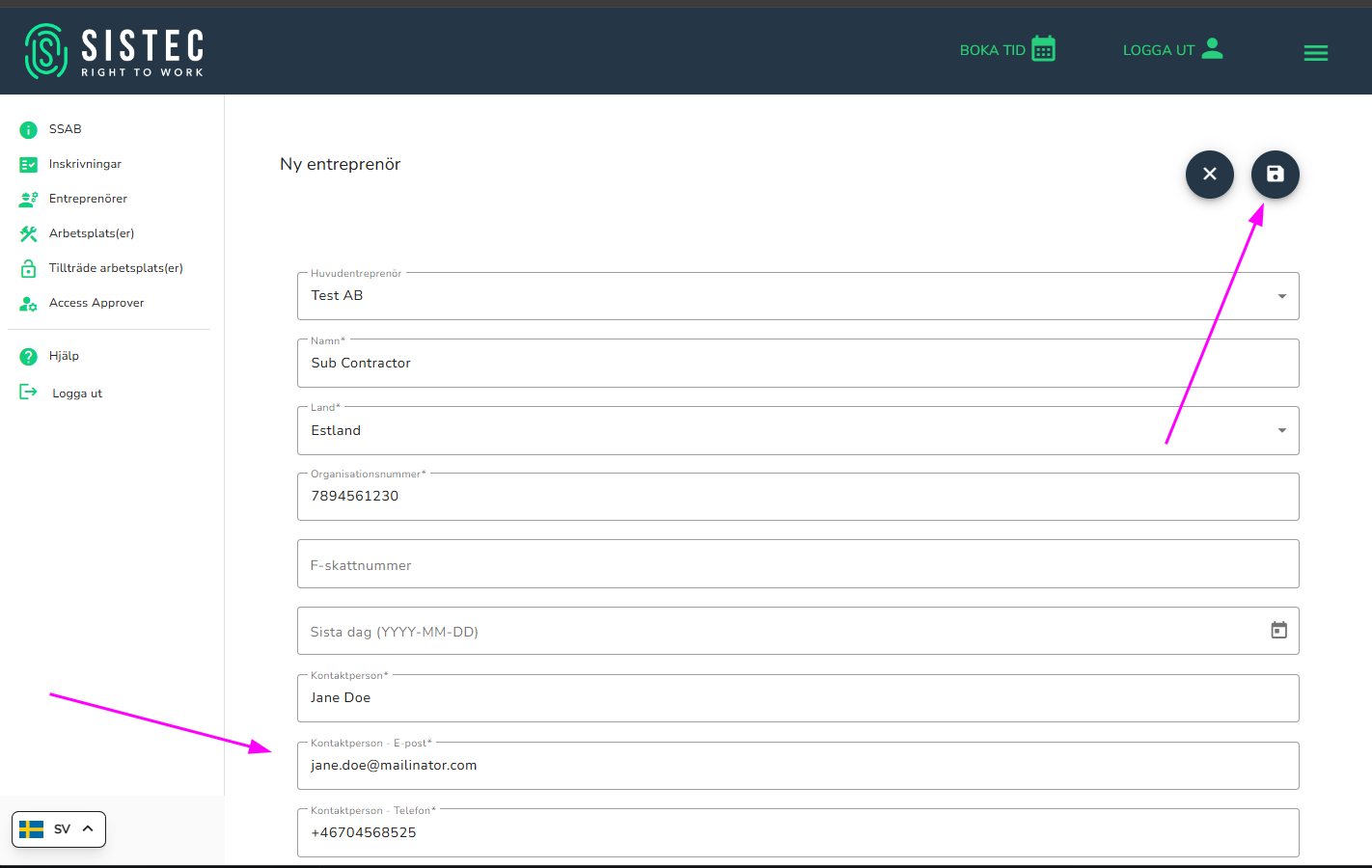Click the empty F-skattnummer field
Viewport: 1372px width, 868px height.
click(798, 564)
